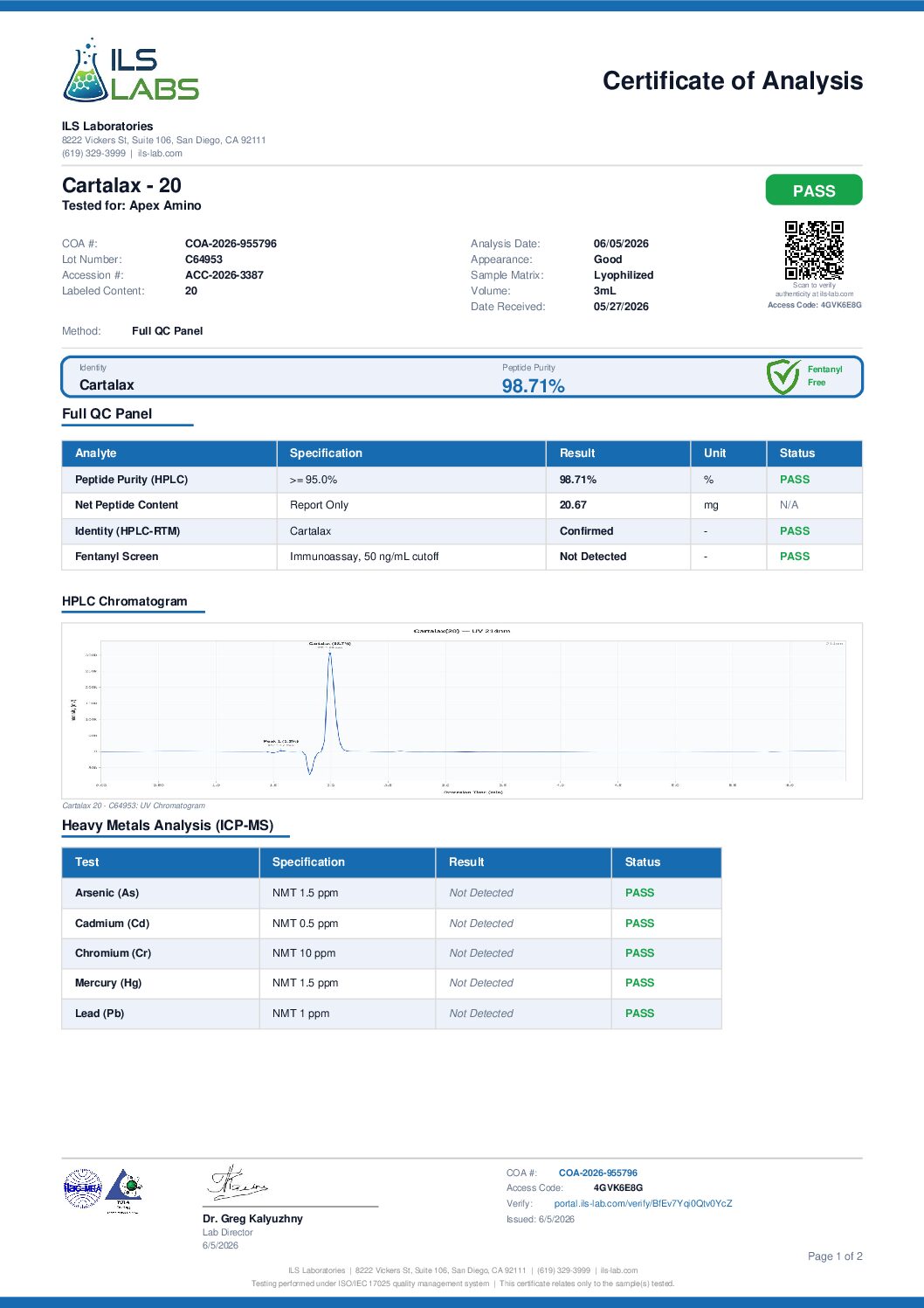This screenshot has width=924, height=1308.
Task: Select the "Certificate of Analysis" title
Action: 733,81
